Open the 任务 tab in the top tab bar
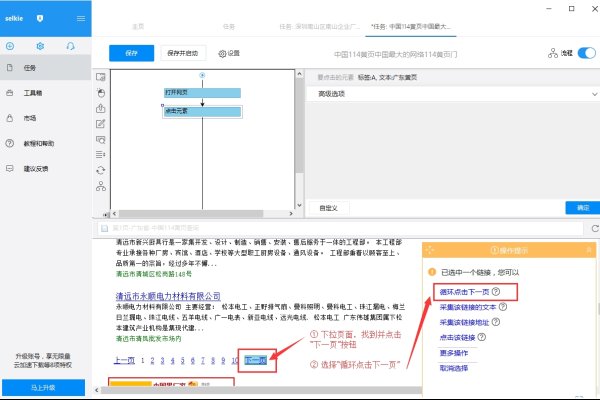 coord(229,26)
